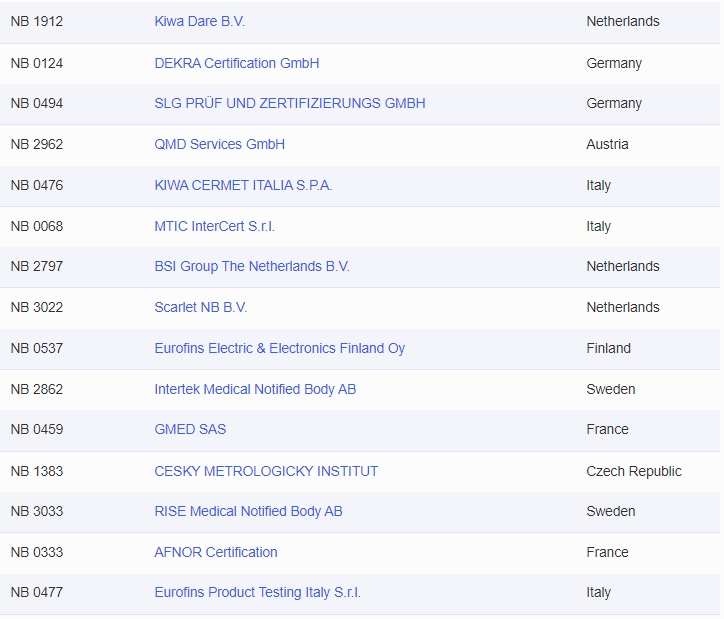Open the AFNOR Certification link
This screenshot has height=619, width=724.
(x=216, y=553)
